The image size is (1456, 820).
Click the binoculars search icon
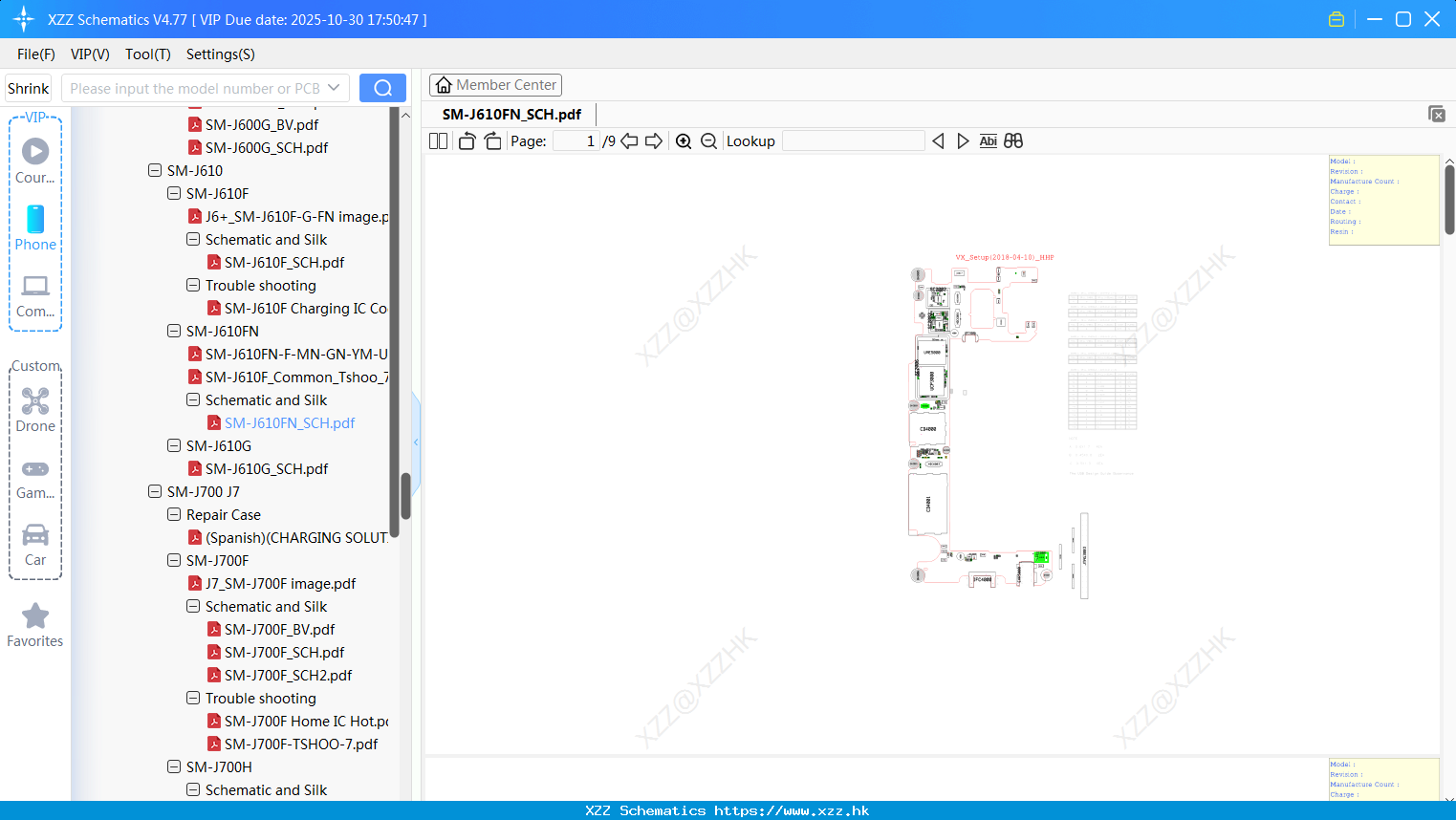(x=1013, y=141)
